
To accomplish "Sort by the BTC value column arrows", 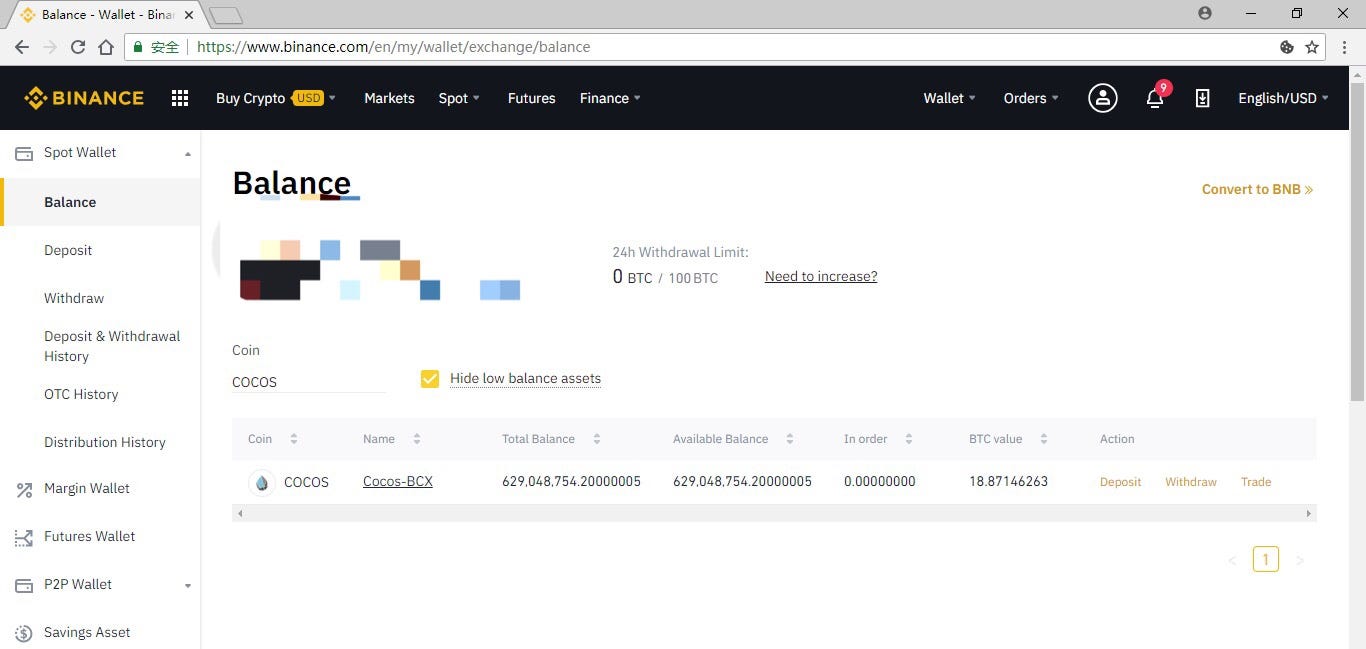I will pyautogui.click(x=1043, y=439).
